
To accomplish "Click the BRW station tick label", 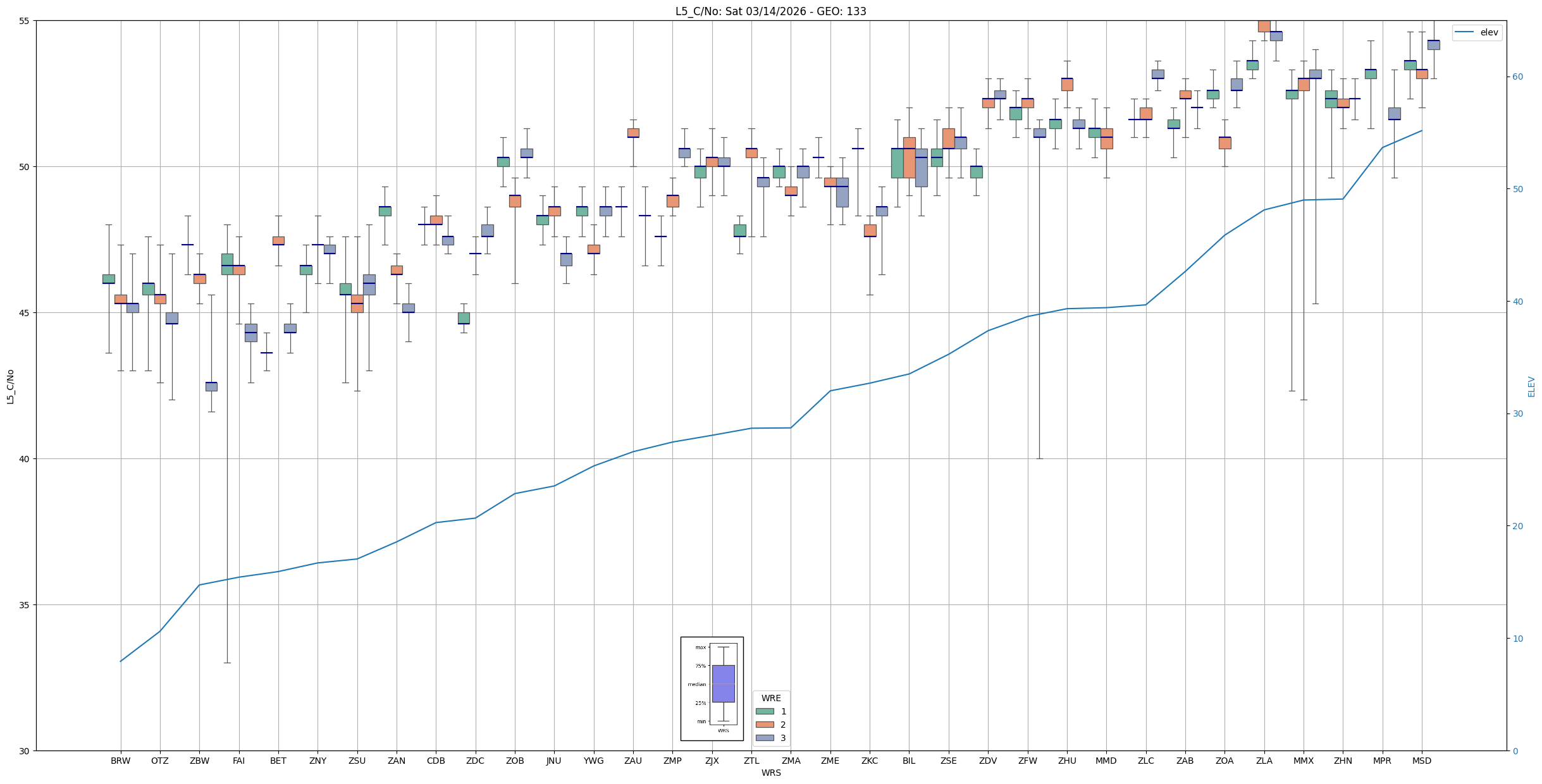I will click(120, 761).
